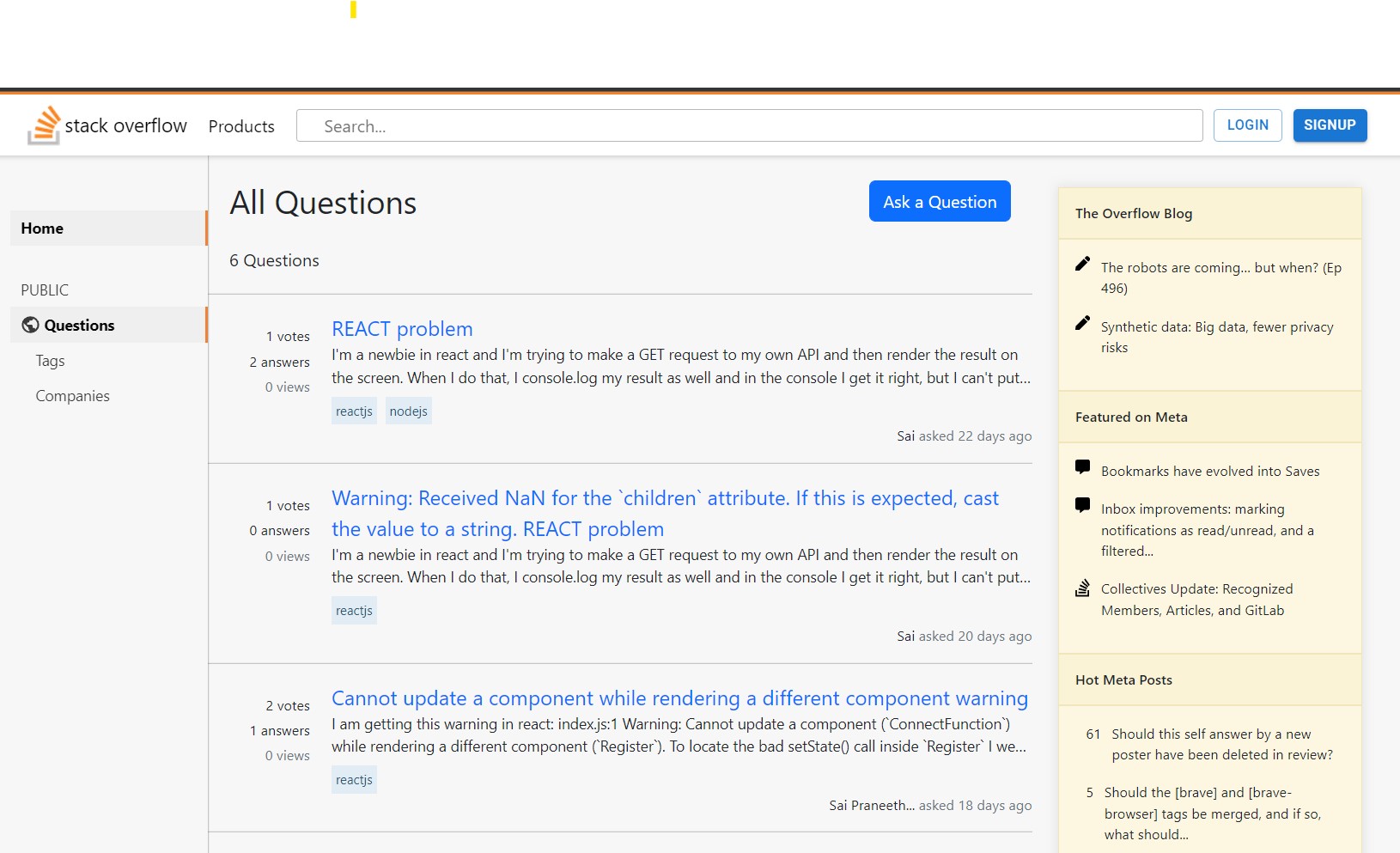Click 'Hot Meta Posts' header
Viewport: 1400px width, 853px height.
pyautogui.click(x=1123, y=679)
